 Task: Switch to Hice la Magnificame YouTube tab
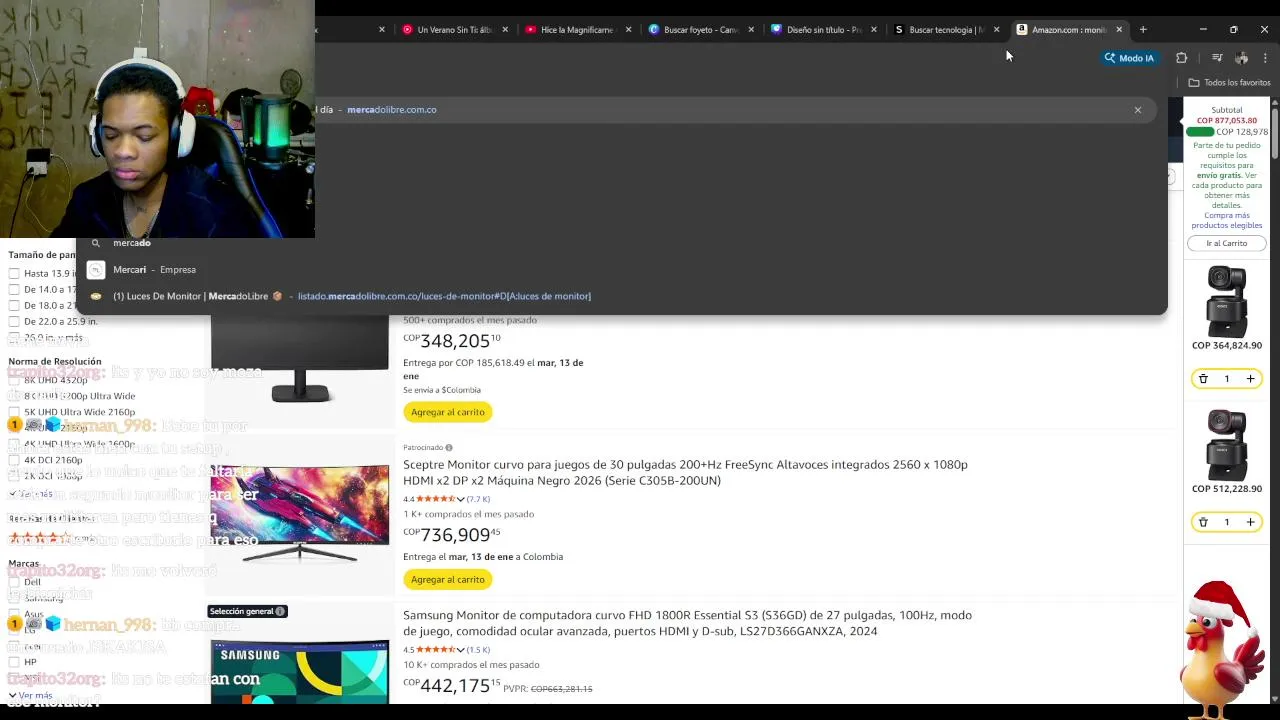coord(570,30)
